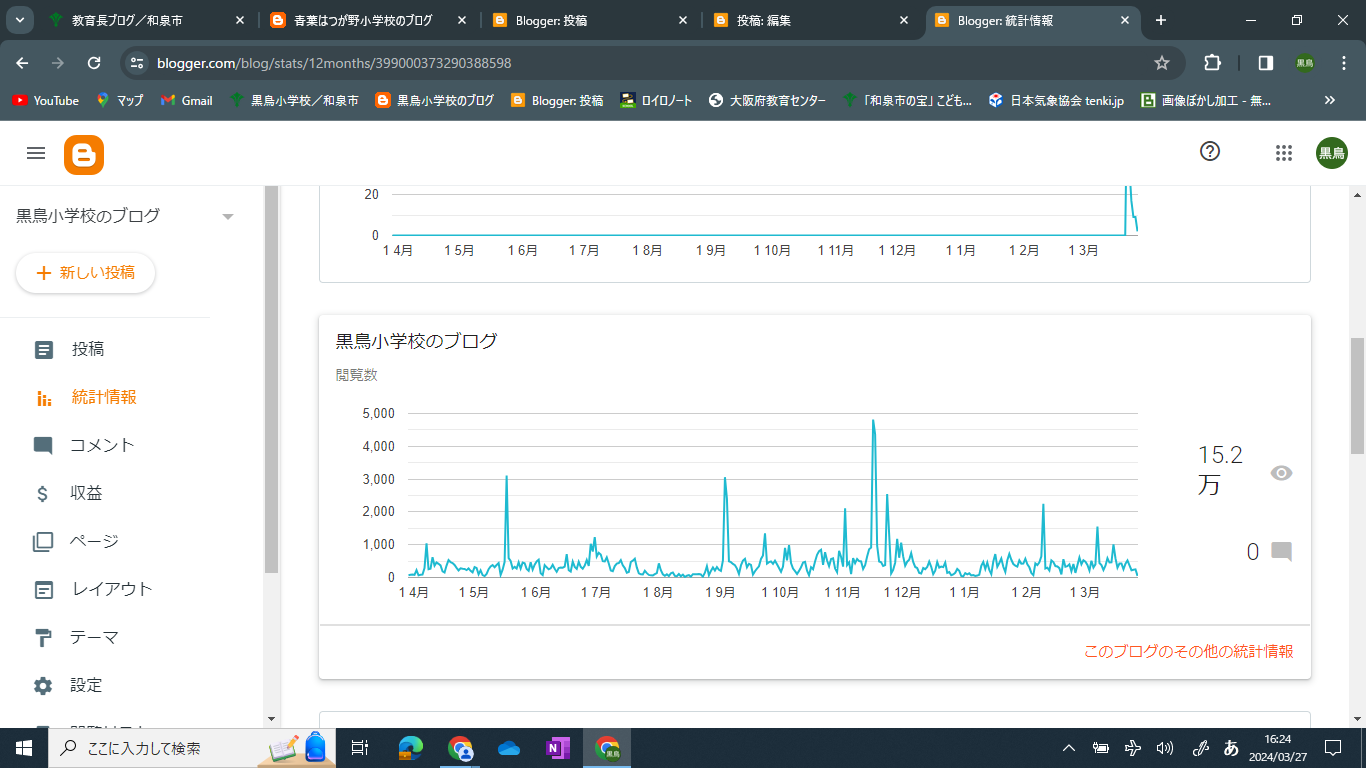The image size is (1366, 768).
Task: Open the 日本気象協会 tenki.jp bookmark
Action: [x=1055, y=100]
